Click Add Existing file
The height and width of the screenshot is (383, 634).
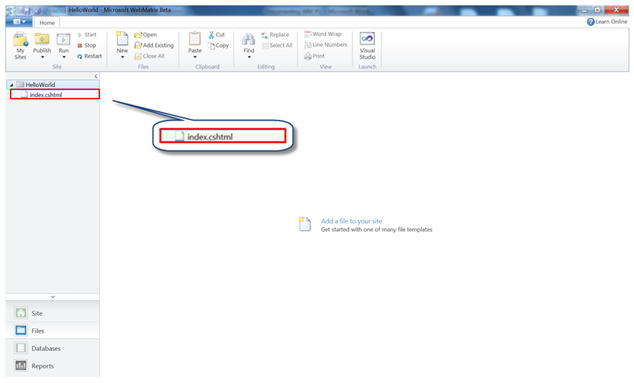[154, 45]
